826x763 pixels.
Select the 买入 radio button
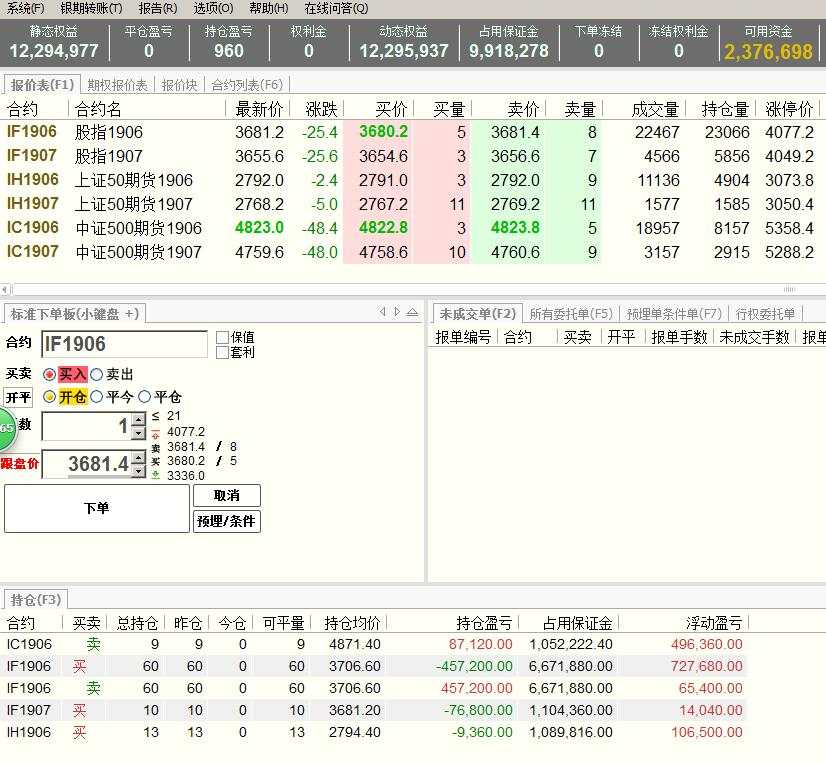click(50, 375)
